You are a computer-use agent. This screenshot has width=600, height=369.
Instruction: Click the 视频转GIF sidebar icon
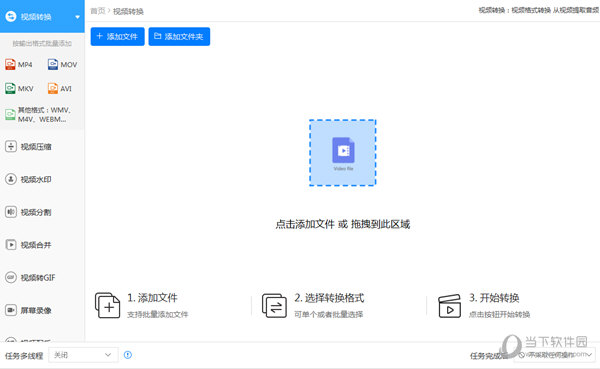click(x=11, y=277)
